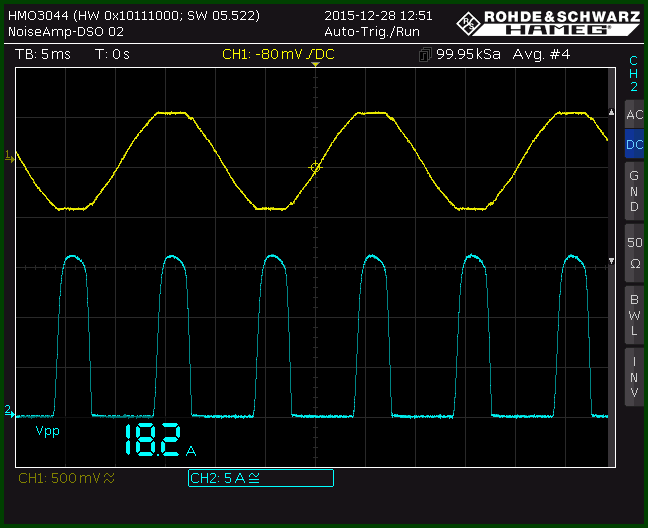The height and width of the screenshot is (528, 648).
Task: Click the 99.95 kSa sample rate readout
Action: [x=468, y=54]
